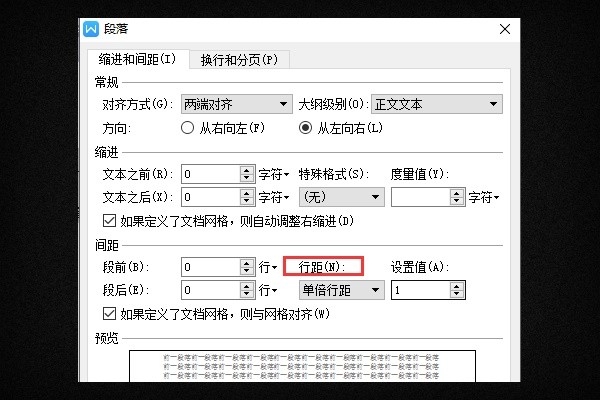Toggle 则与网格对齐(W) checkbox
600x400 pixels.
pos(109,313)
